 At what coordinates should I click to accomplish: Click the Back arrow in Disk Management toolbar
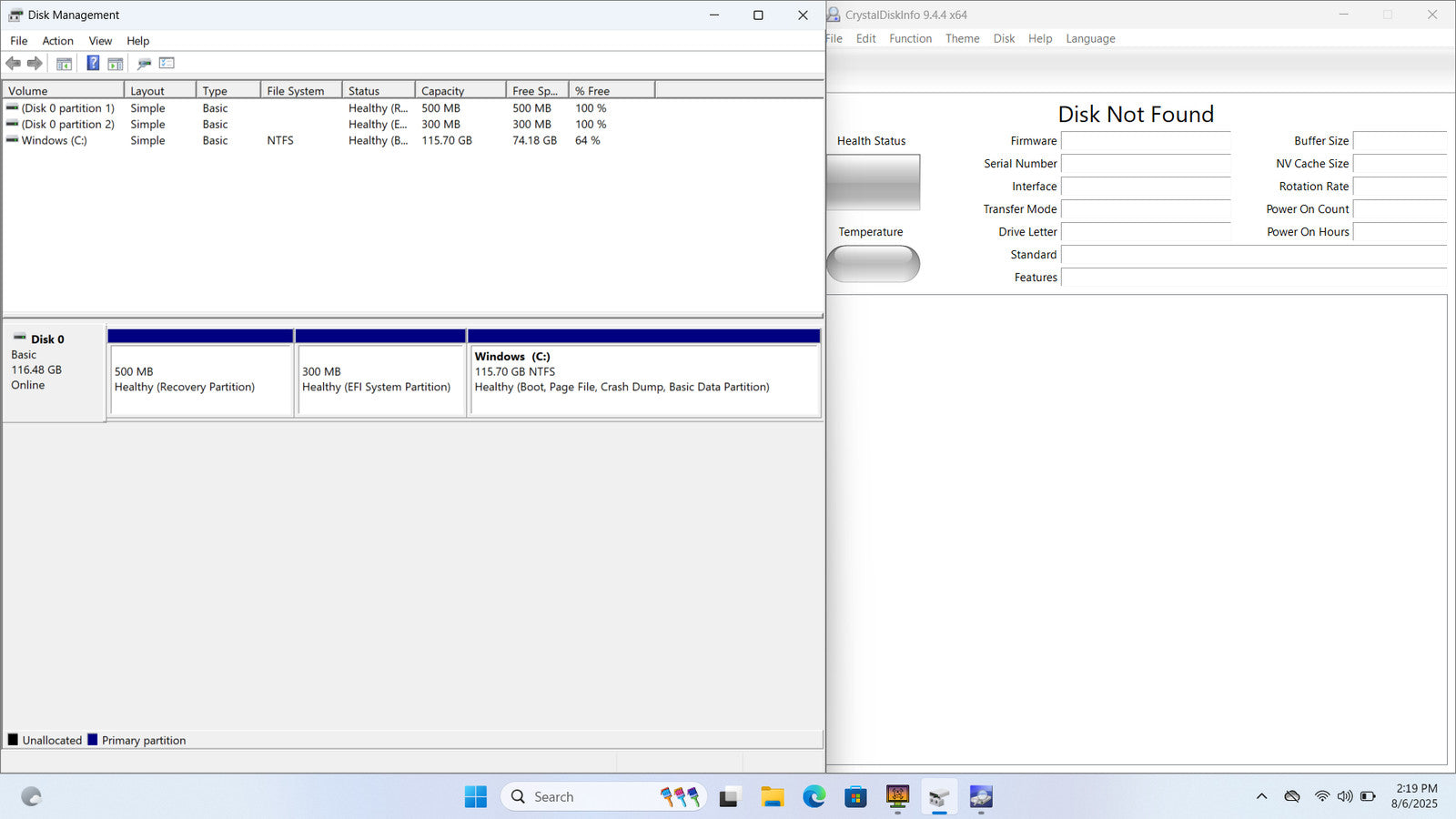(x=13, y=64)
